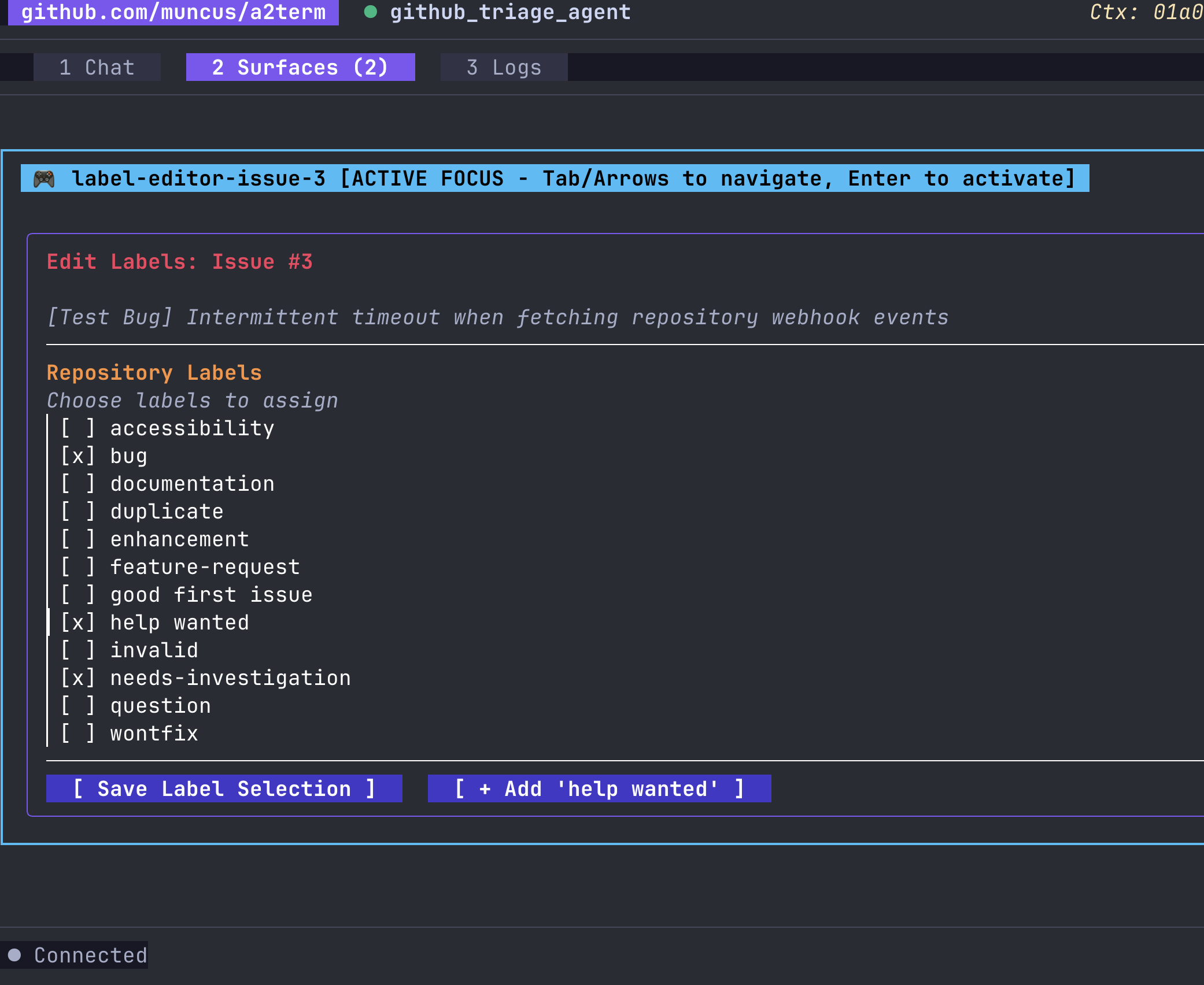Click the github_triage_agent agent name
This screenshot has height=985, width=1204.
(x=511, y=12)
